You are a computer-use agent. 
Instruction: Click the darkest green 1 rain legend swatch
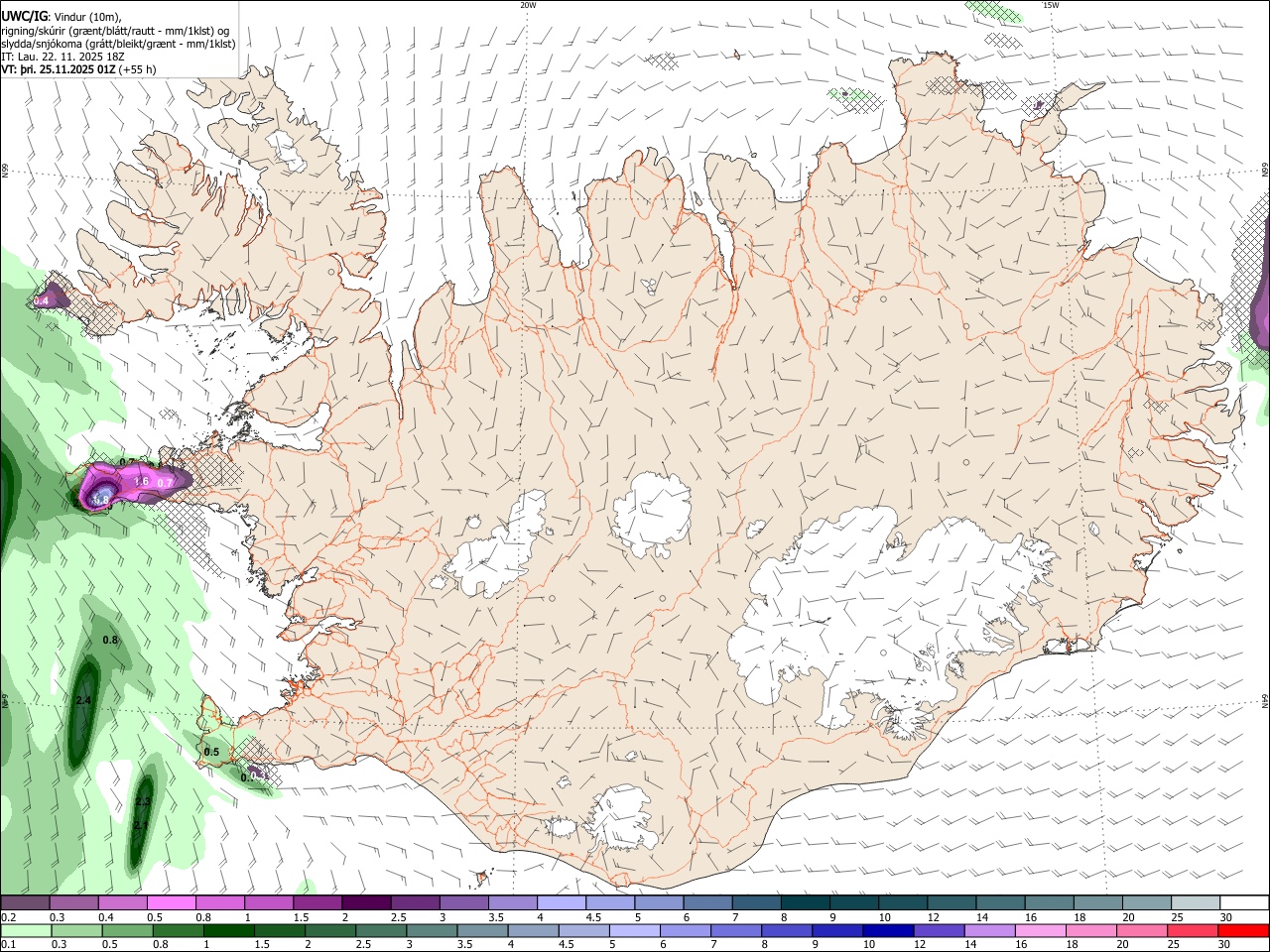229,930
